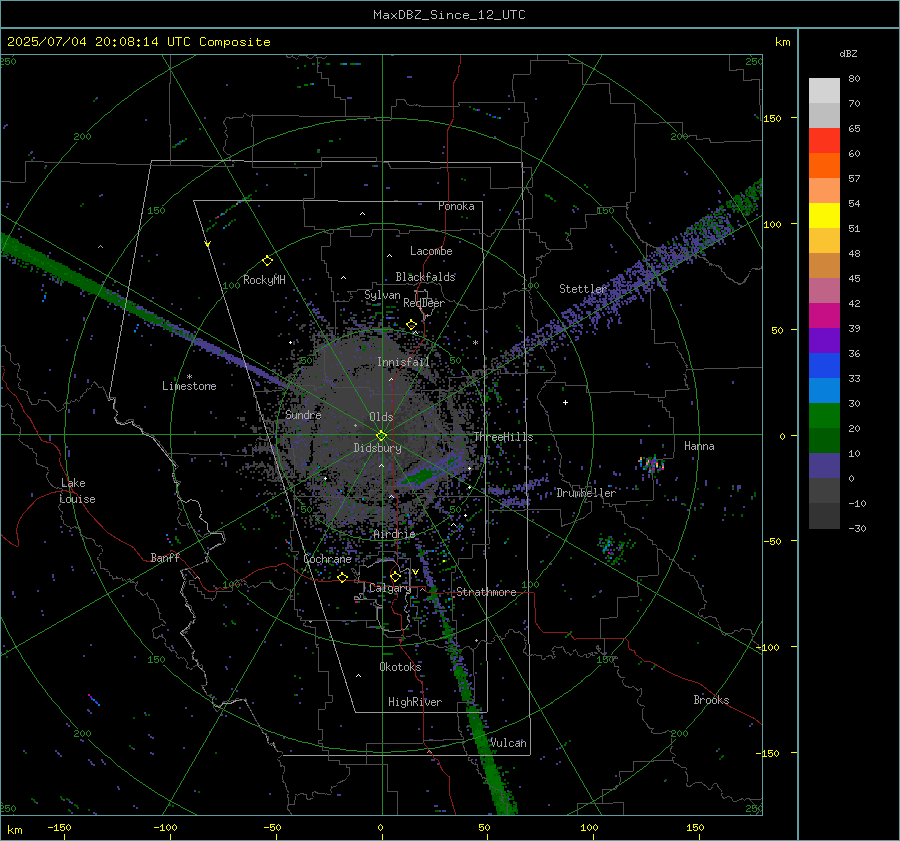Click the multicolored storm echo near Hanna
The image size is (900, 841).
point(652,463)
